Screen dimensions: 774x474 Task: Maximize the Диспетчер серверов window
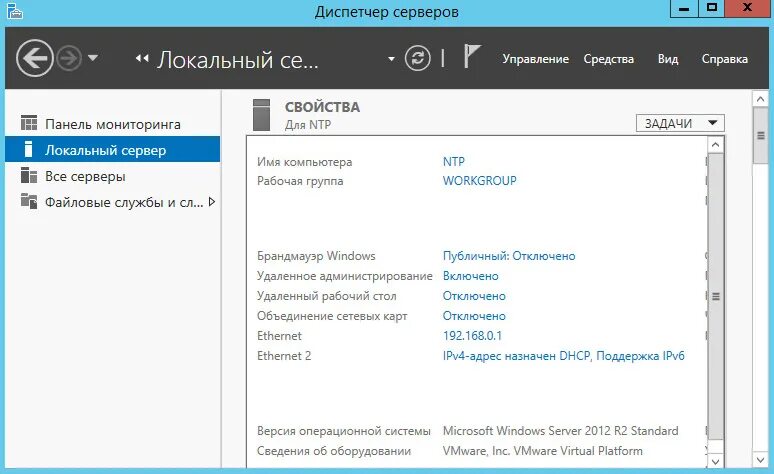[x=712, y=9]
